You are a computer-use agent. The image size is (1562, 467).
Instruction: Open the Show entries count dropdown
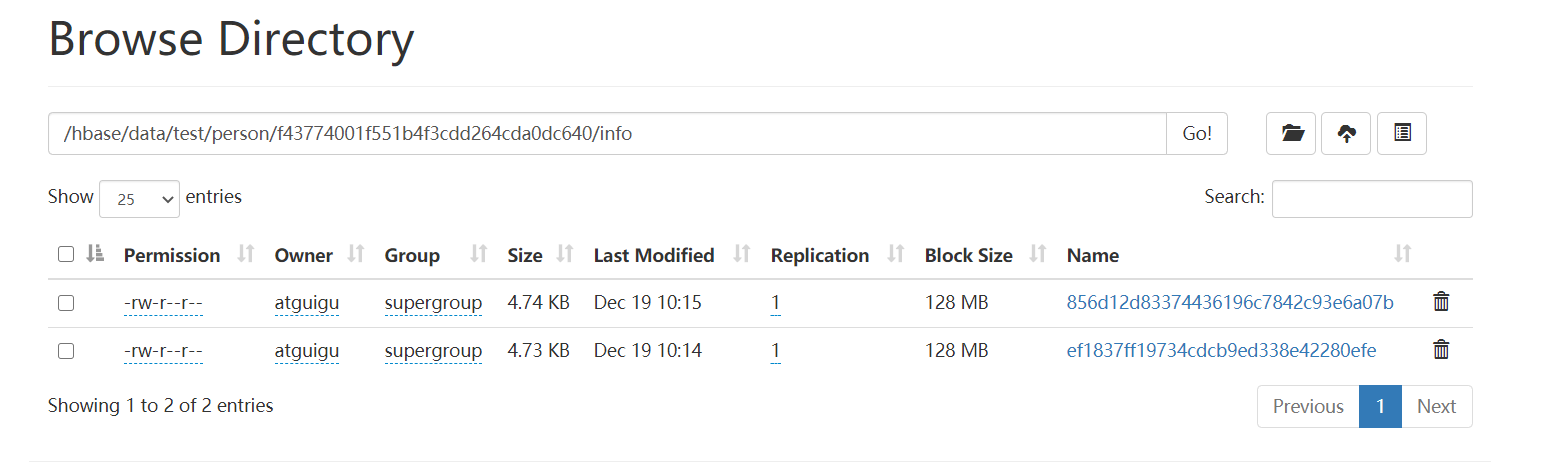click(139, 199)
